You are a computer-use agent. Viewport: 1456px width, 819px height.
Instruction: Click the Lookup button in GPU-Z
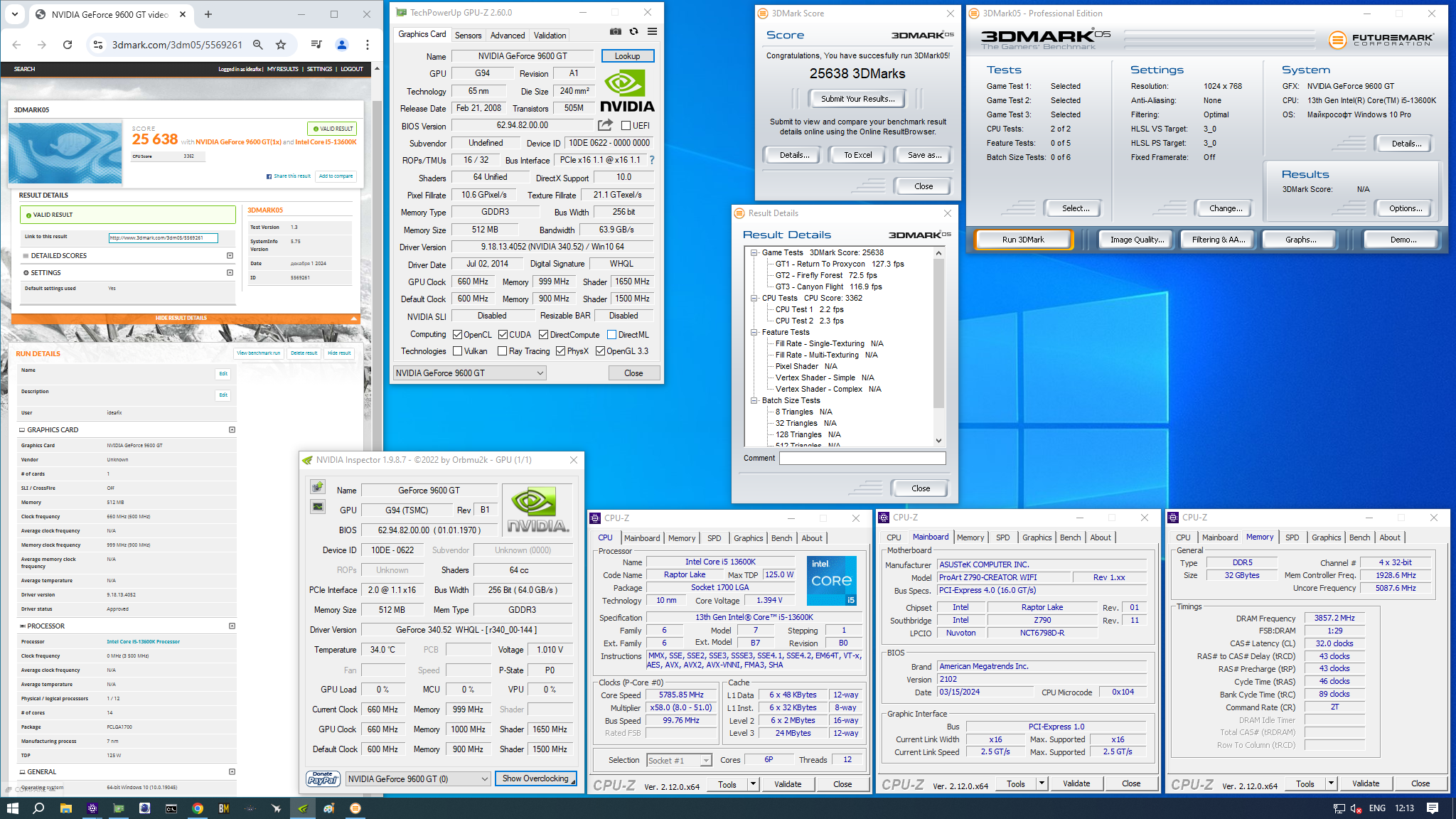[x=627, y=56]
